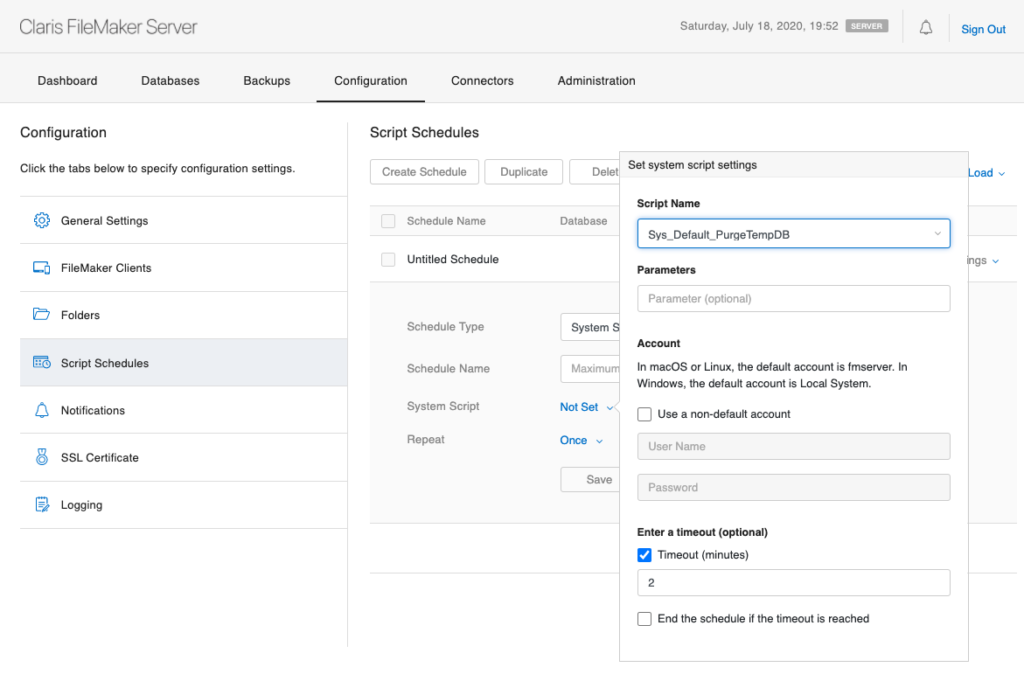The image size is (1024, 695).
Task: Enable Use a non-default account
Action: point(645,414)
